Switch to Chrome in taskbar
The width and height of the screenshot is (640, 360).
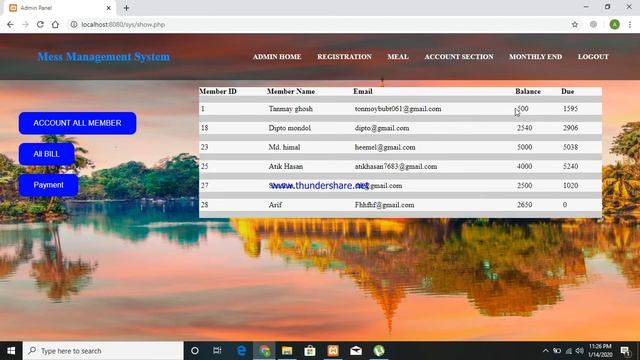264,351
